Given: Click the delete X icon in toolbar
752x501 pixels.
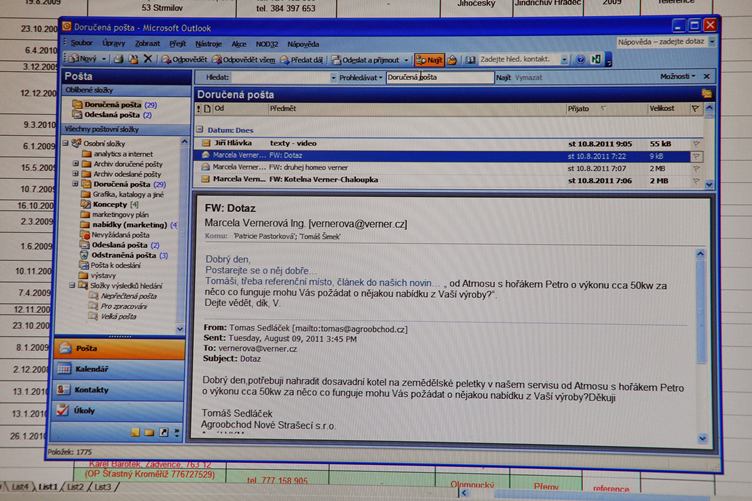Looking at the screenshot, I should click(148, 59).
